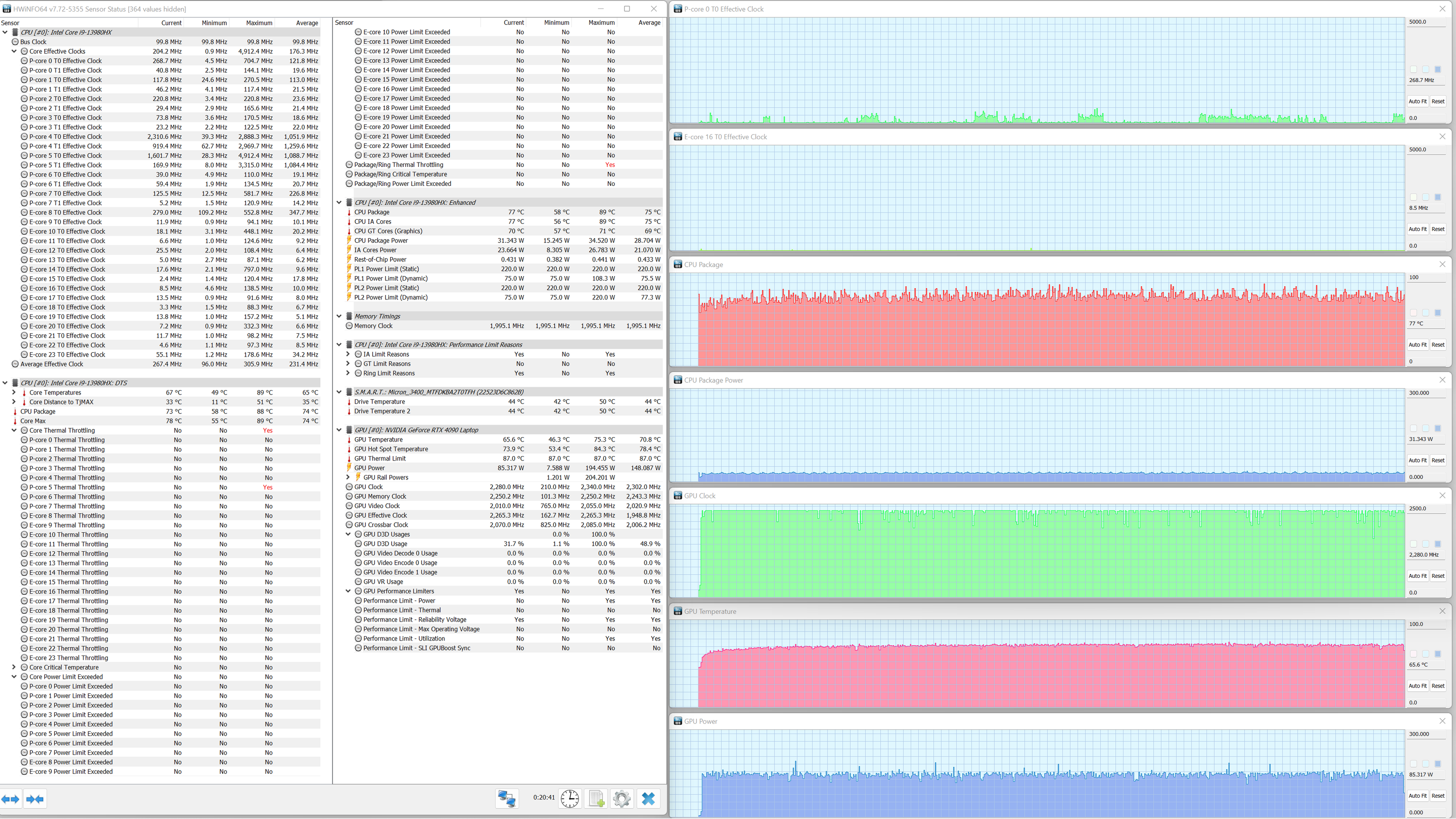Expand the GPU Rail Powers entry
Viewport: 1456px width, 819px height.
[x=348, y=477]
